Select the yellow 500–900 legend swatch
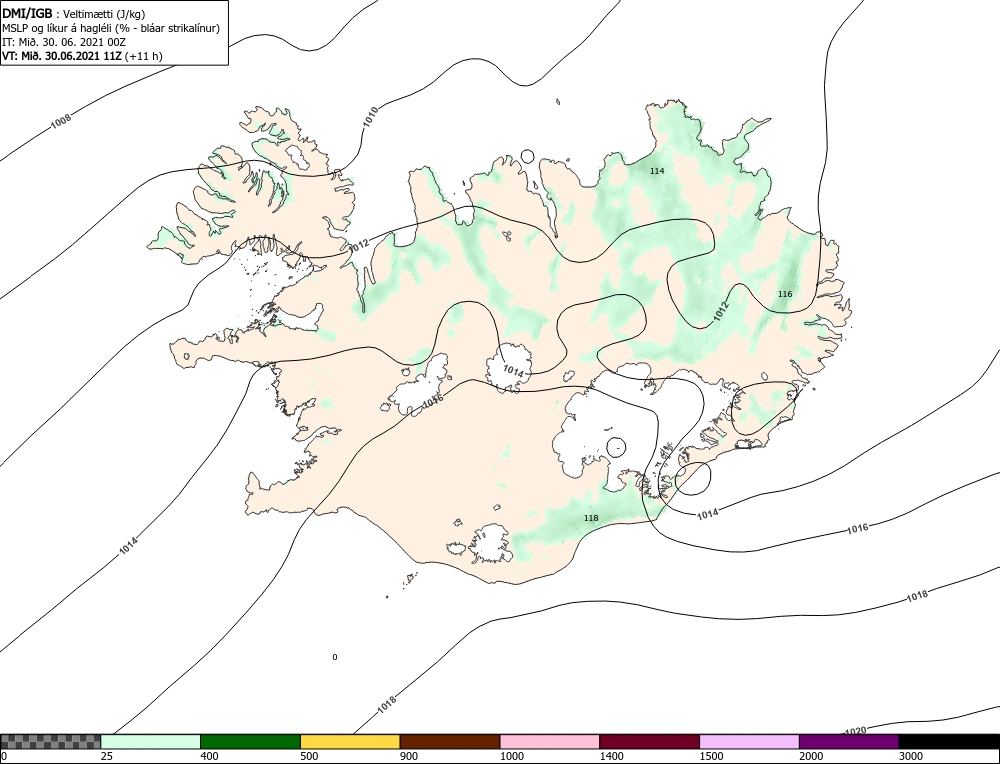This screenshot has height=764, width=1000. coord(350,741)
